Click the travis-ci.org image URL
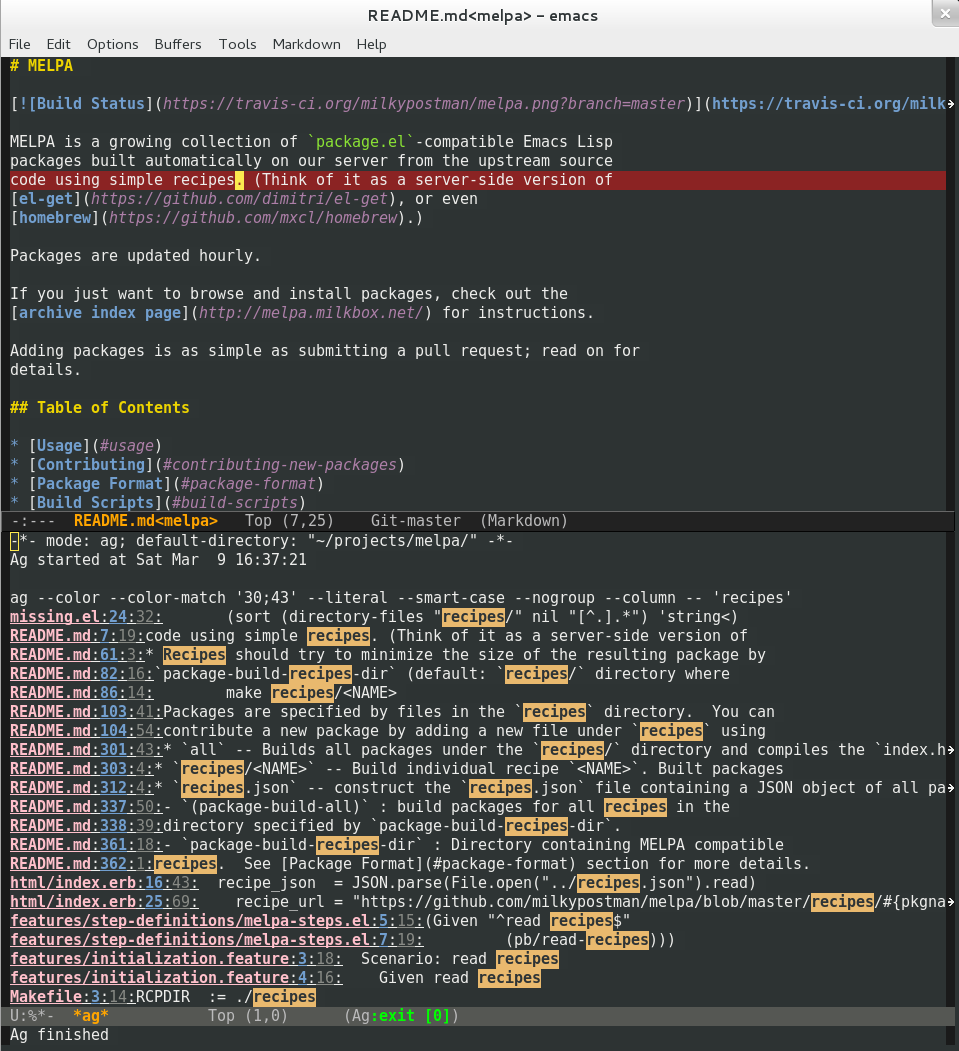The width and height of the screenshot is (959, 1051). click(424, 104)
